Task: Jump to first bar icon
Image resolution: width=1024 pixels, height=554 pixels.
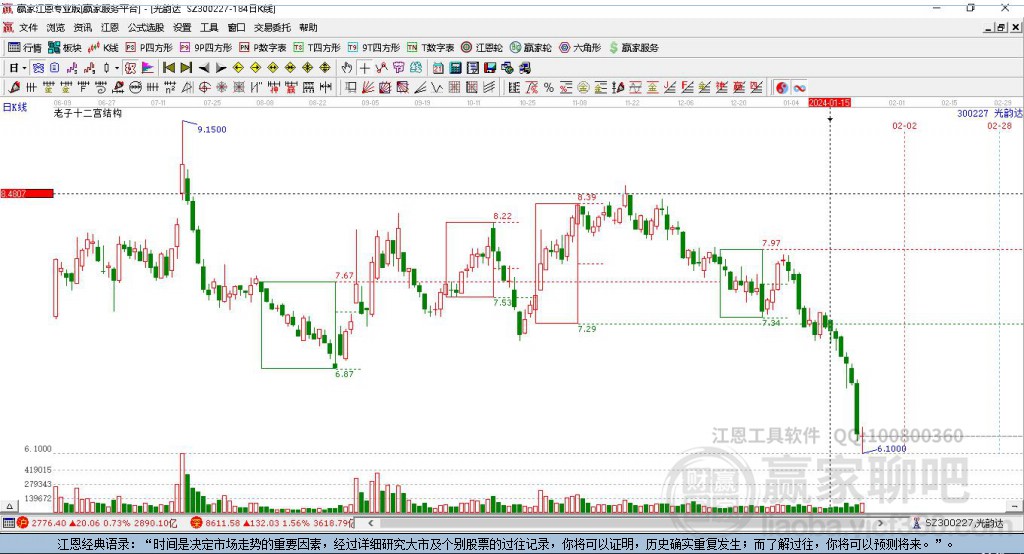Action: coord(168,68)
